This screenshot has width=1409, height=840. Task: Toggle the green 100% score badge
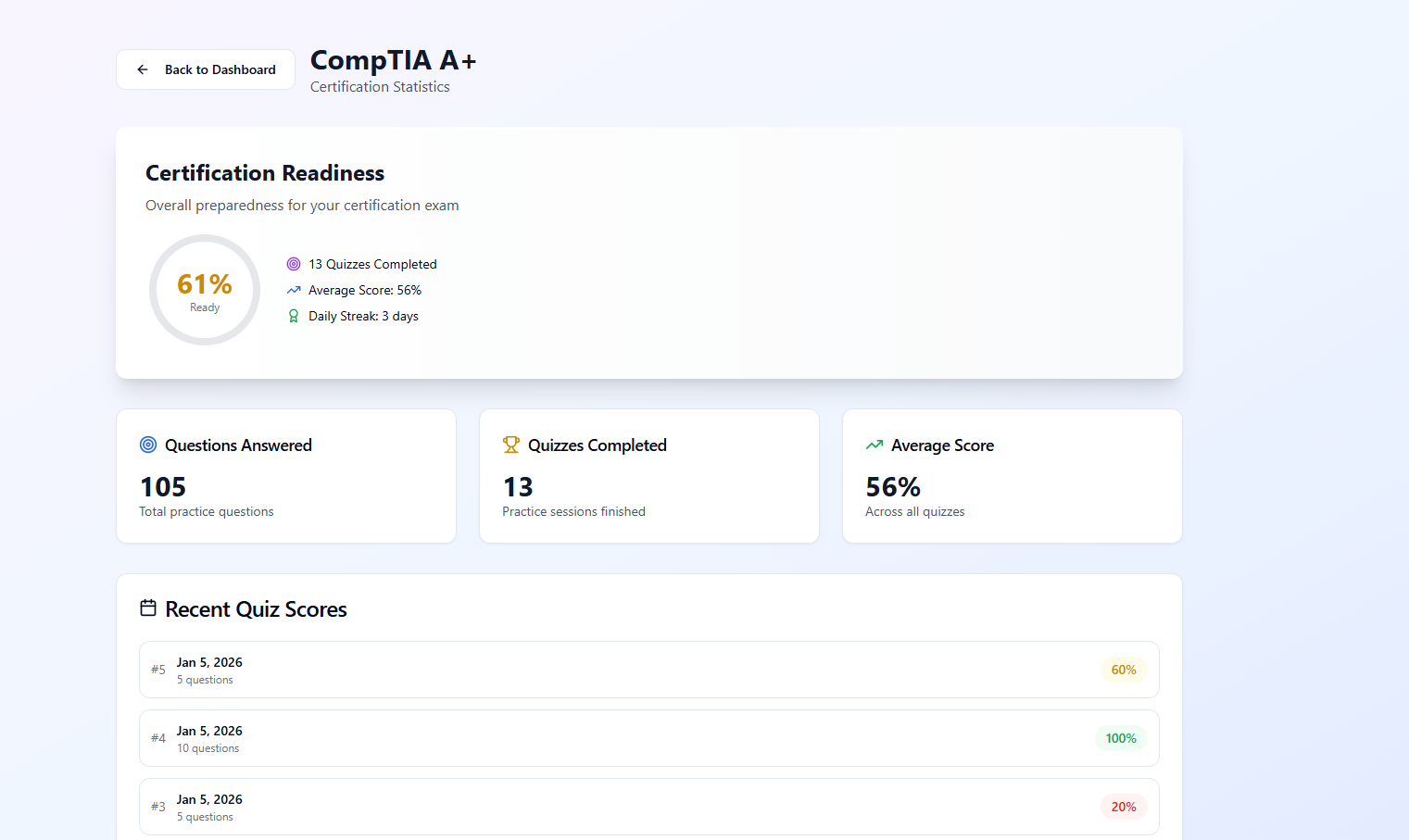tap(1121, 738)
